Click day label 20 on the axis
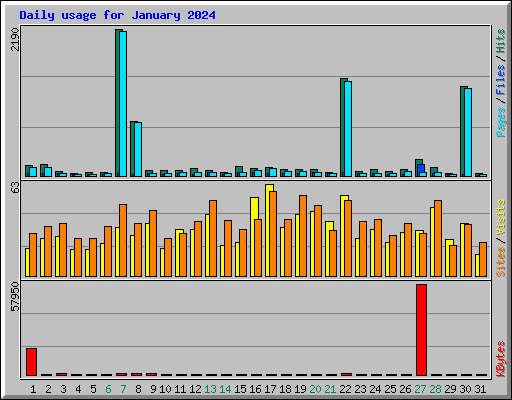The height and width of the screenshot is (400, 512). coord(315,389)
